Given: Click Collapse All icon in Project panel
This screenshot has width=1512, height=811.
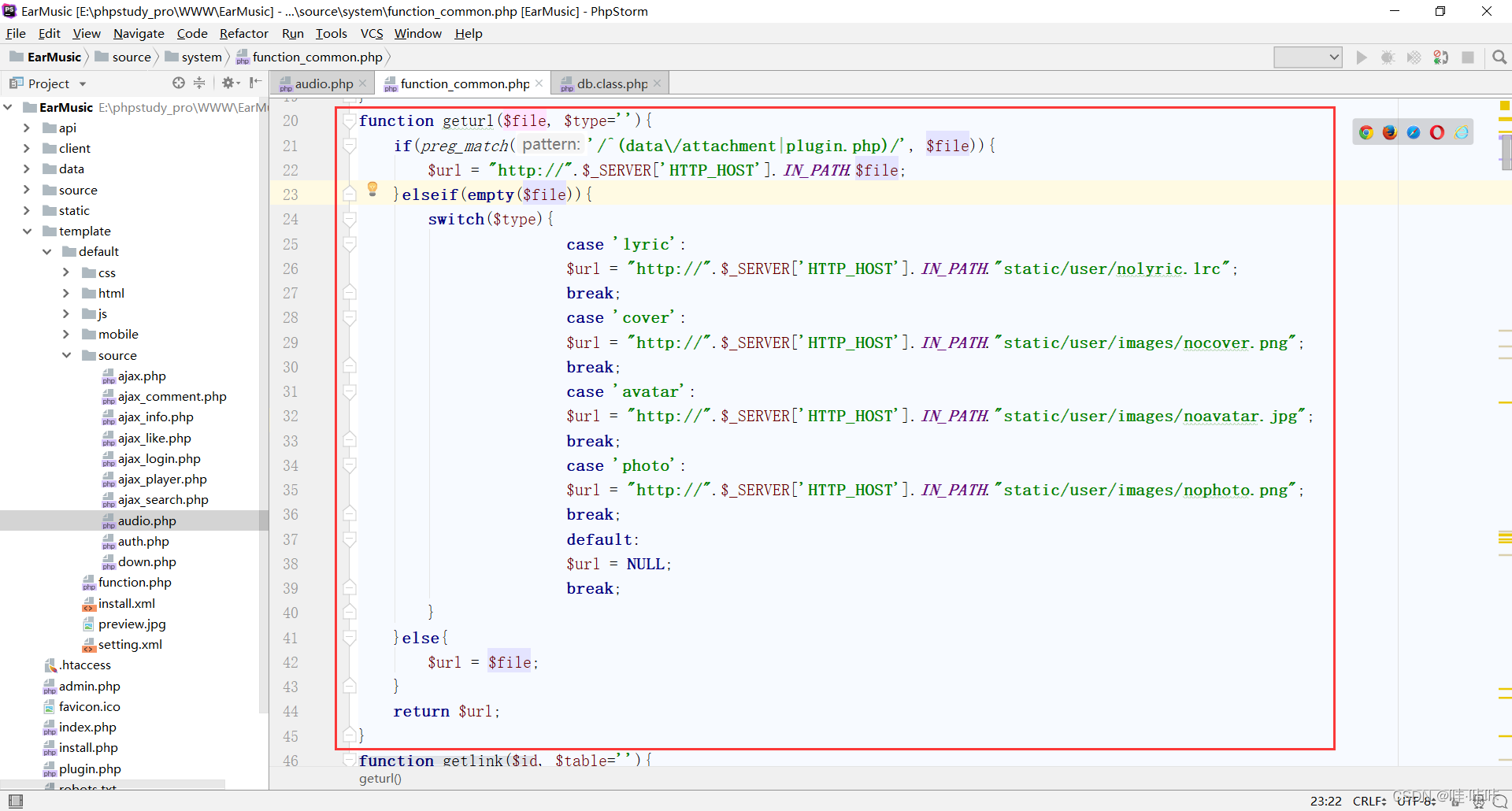Looking at the screenshot, I should [199, 83].
